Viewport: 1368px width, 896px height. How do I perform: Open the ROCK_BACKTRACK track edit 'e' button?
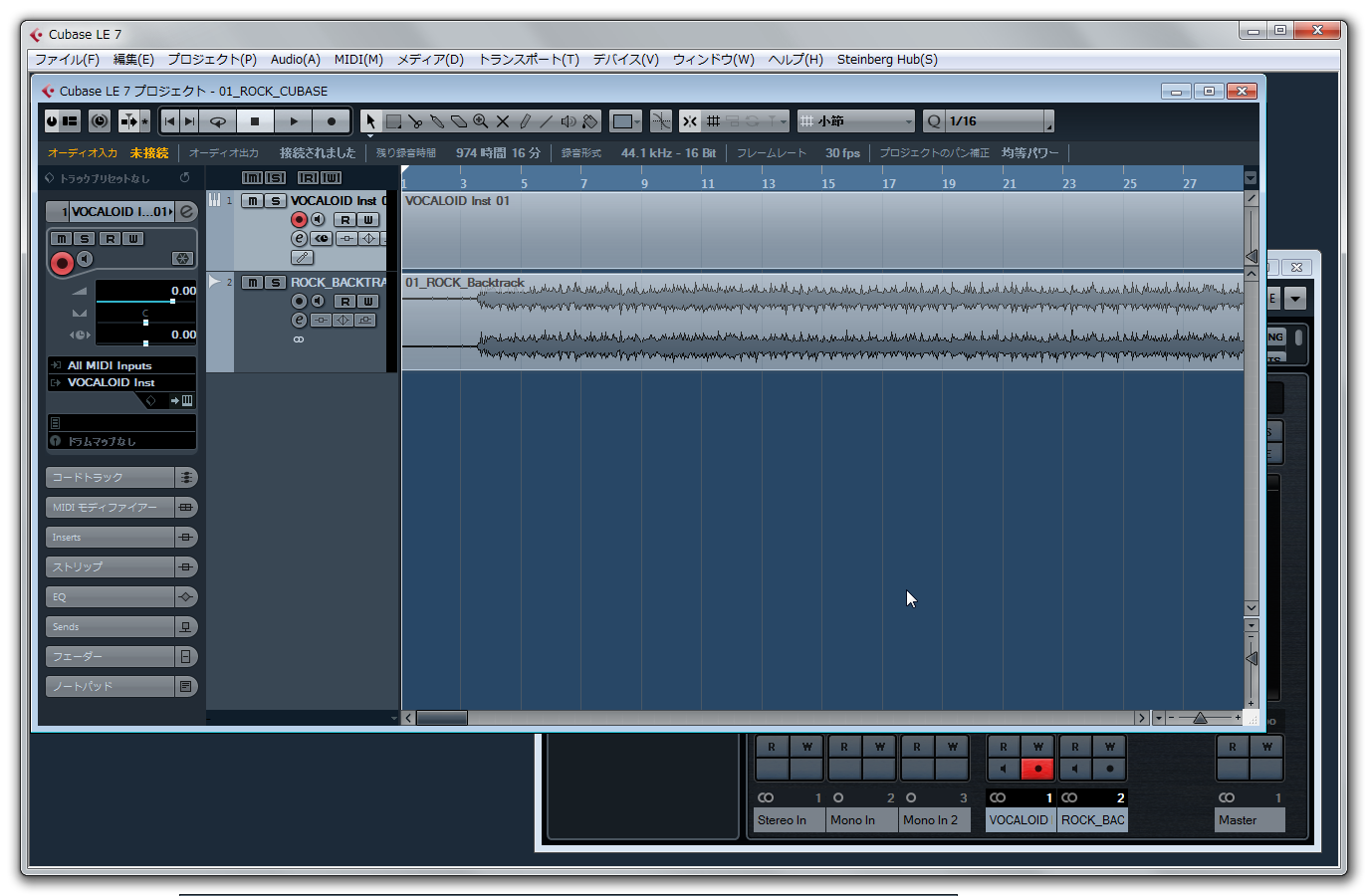click(x=299, y=321)
